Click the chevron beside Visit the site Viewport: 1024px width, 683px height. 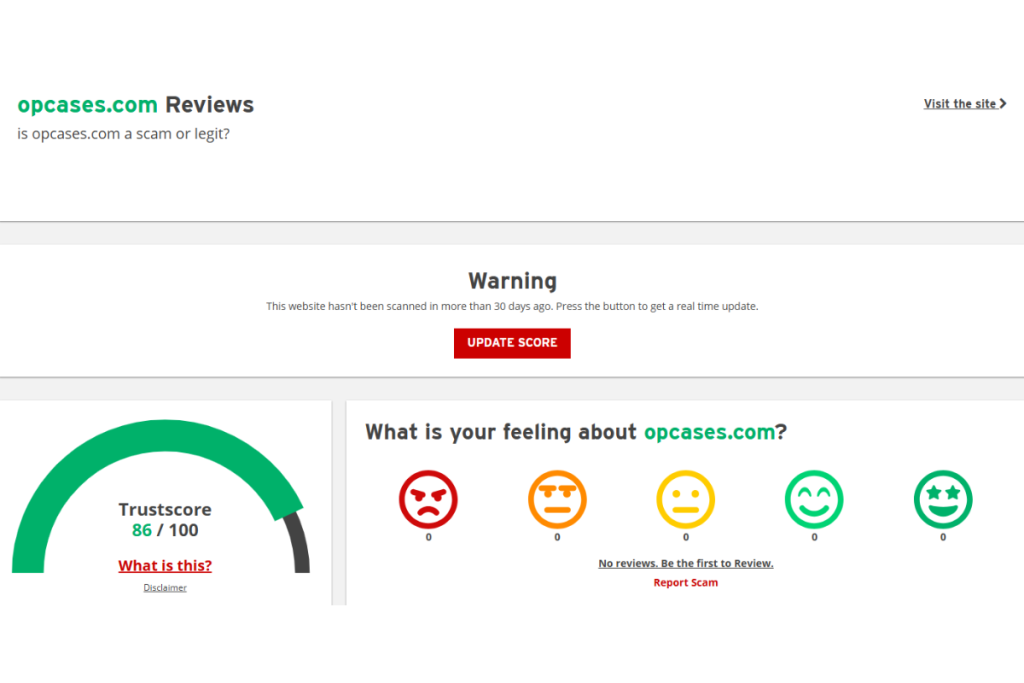pos(1002,104)
